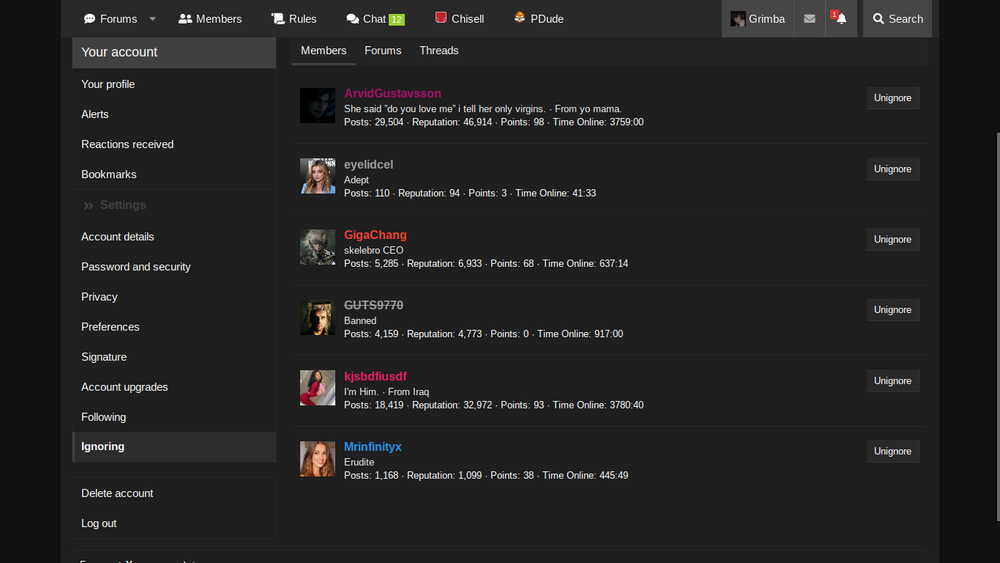Unignore kjsbdfiusdf

pyautogui.click(x=892, y=381)
